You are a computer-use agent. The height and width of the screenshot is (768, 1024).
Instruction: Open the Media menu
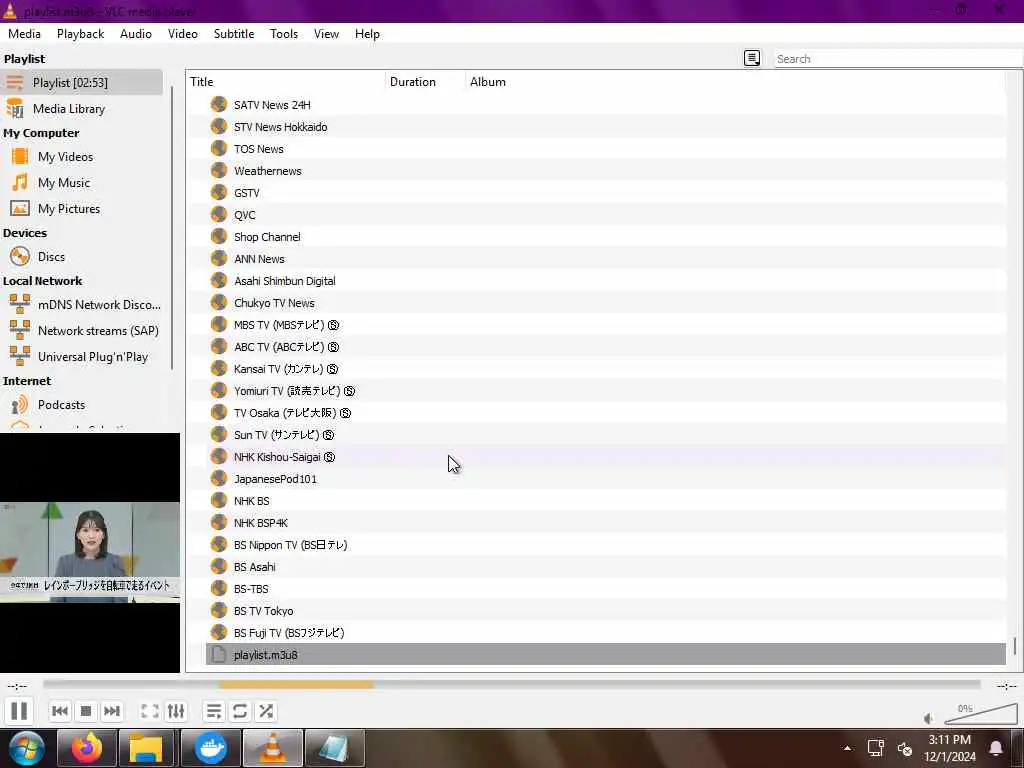(x=24, y=34)
